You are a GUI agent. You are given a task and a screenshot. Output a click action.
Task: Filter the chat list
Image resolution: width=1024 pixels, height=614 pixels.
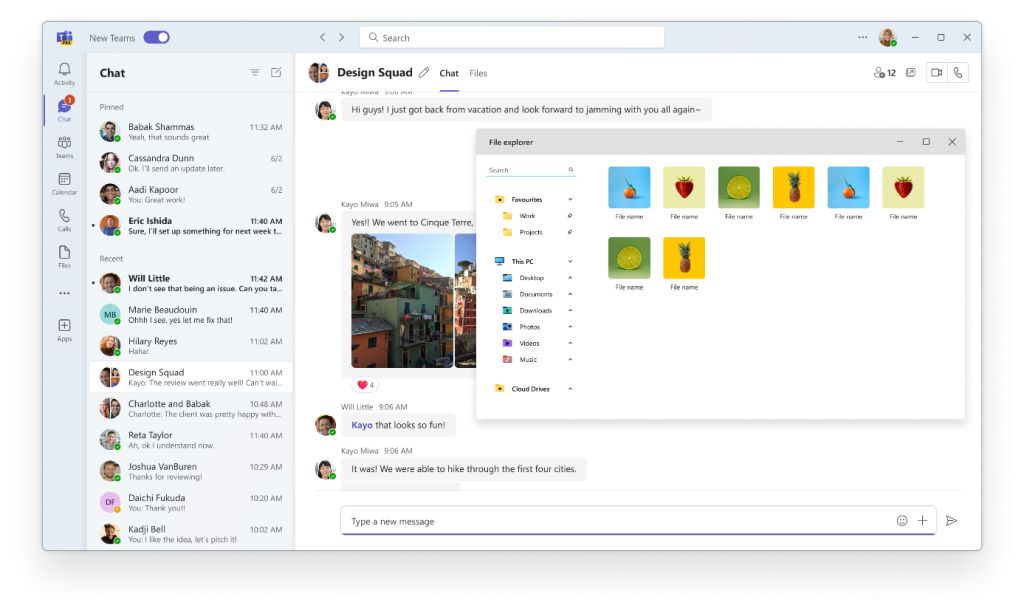pos(255,73)
